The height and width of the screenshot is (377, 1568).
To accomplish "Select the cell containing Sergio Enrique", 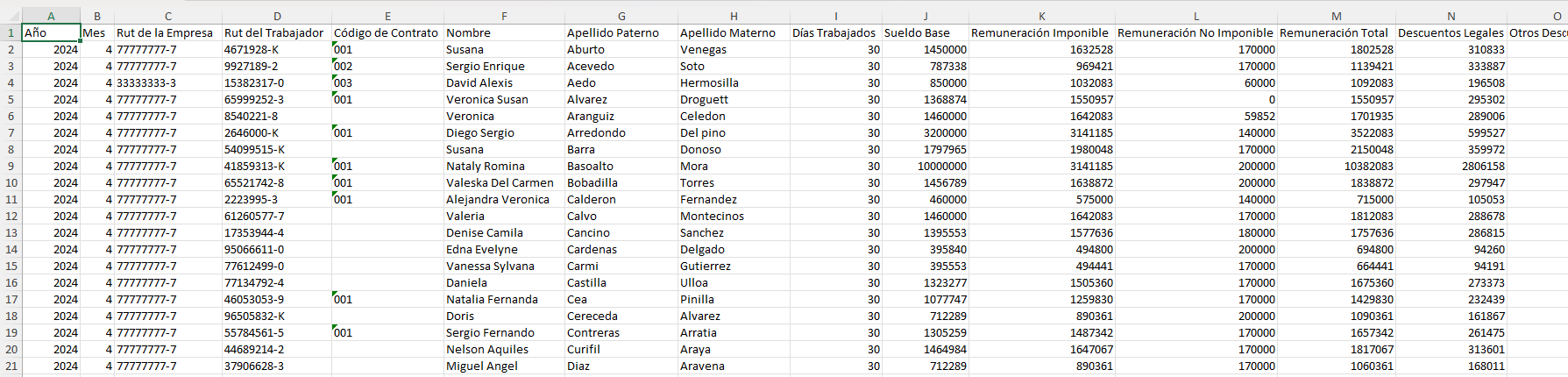I will (x=504, y=66).
